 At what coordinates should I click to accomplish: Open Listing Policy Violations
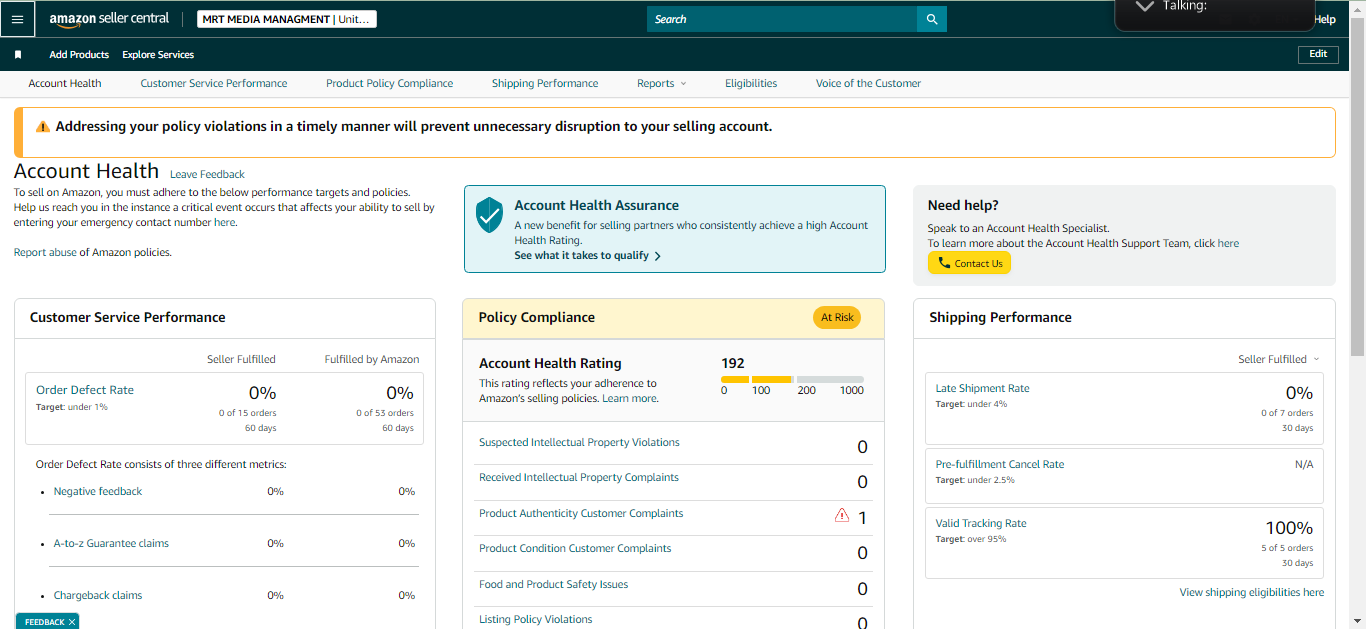536,619
